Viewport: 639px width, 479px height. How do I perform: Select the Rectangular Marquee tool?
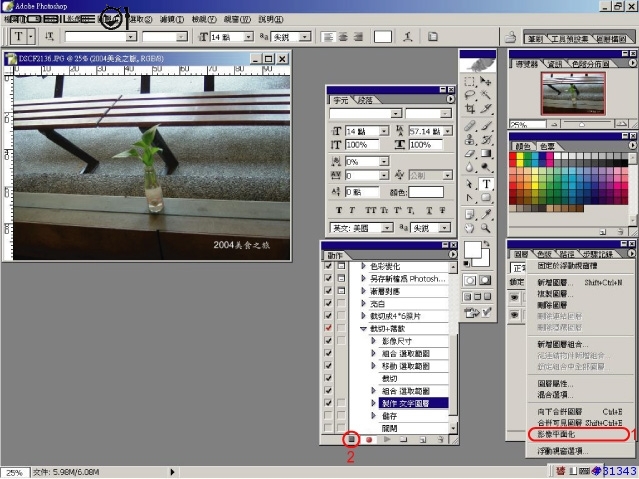click(470, 81)
